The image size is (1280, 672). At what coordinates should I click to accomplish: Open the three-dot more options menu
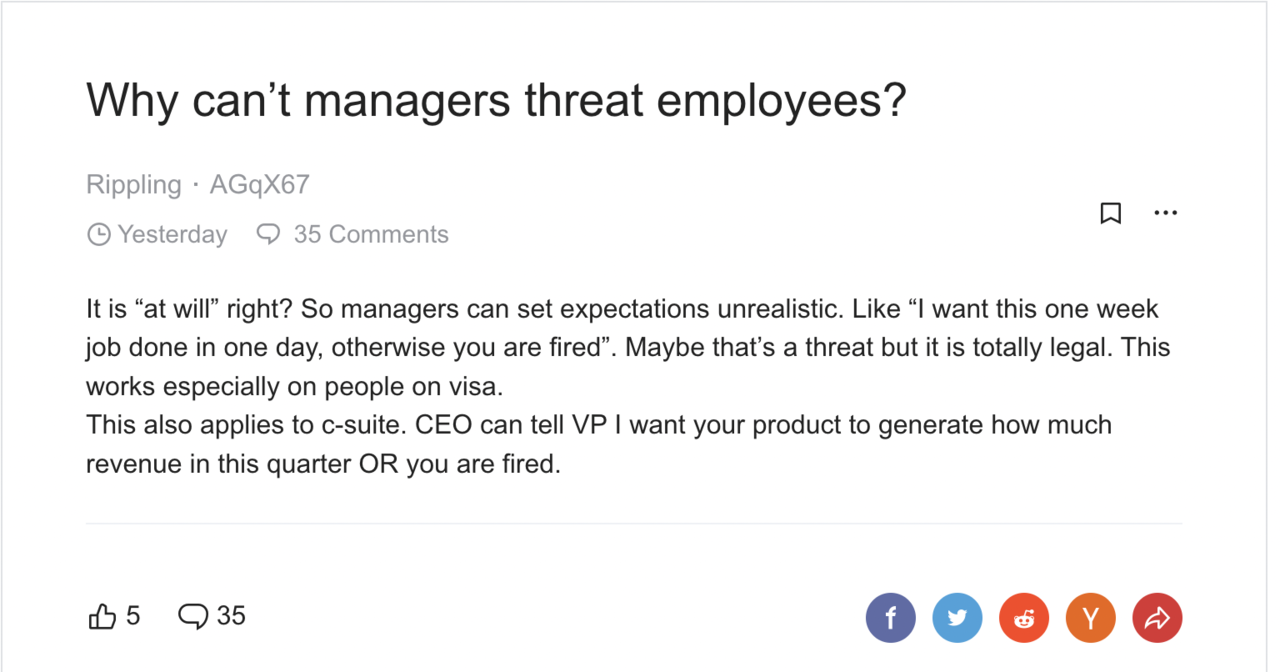click(x=1165, y=213)
